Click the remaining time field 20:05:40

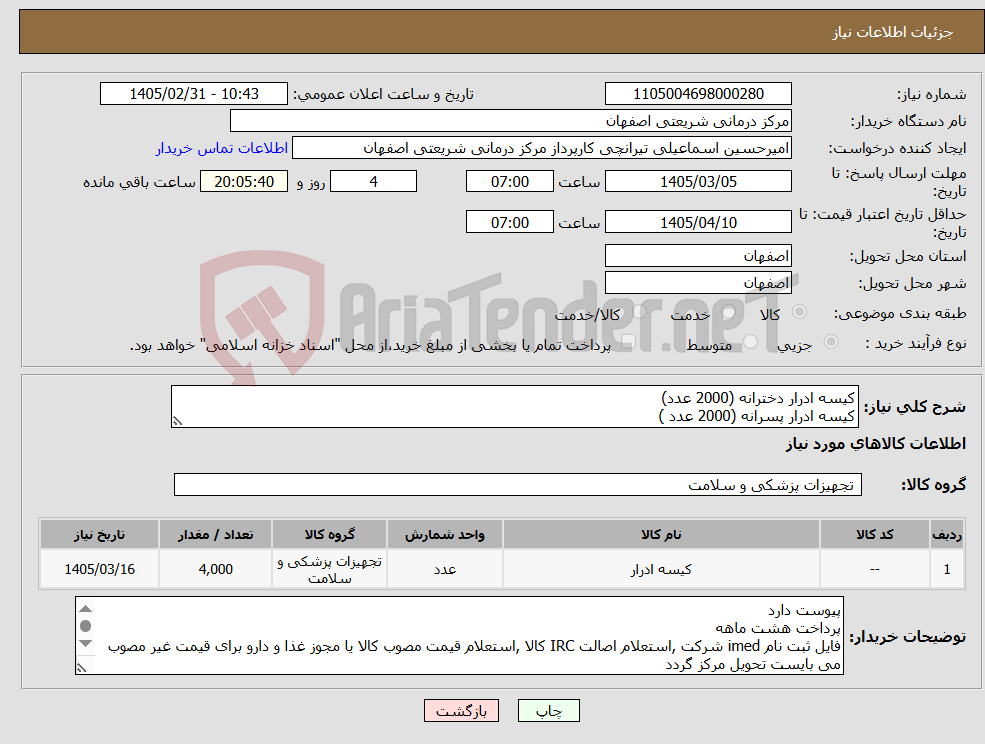pos(244,182)
